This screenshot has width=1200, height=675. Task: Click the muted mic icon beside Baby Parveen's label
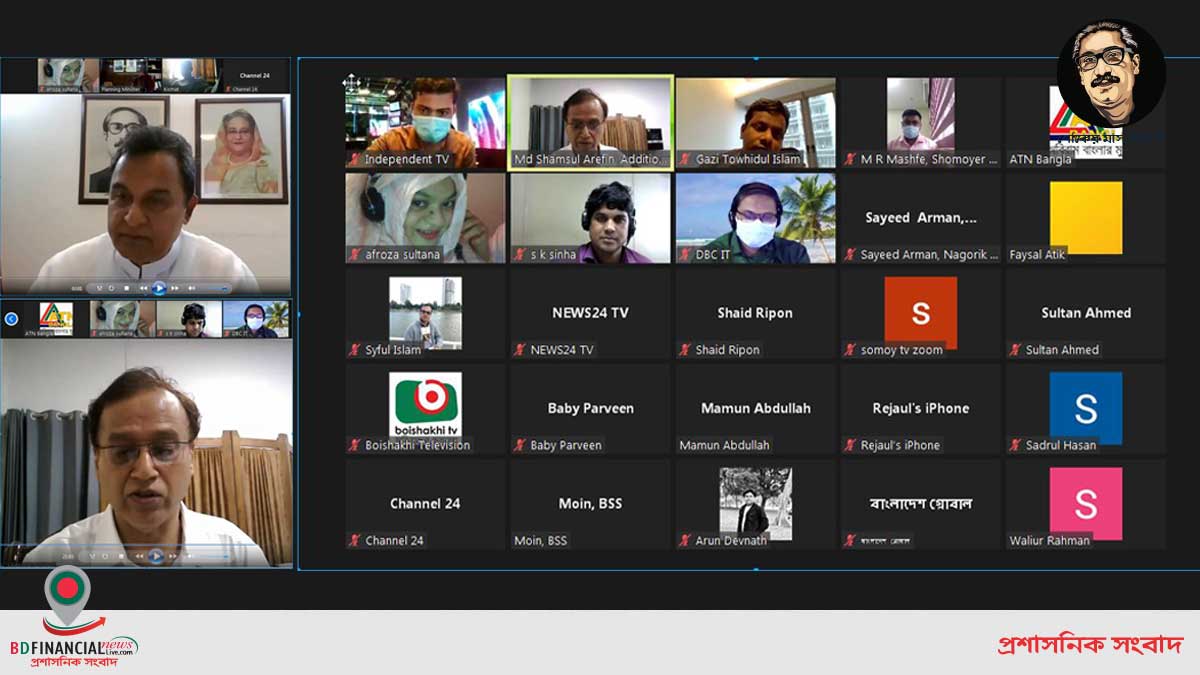pos(520,445)
